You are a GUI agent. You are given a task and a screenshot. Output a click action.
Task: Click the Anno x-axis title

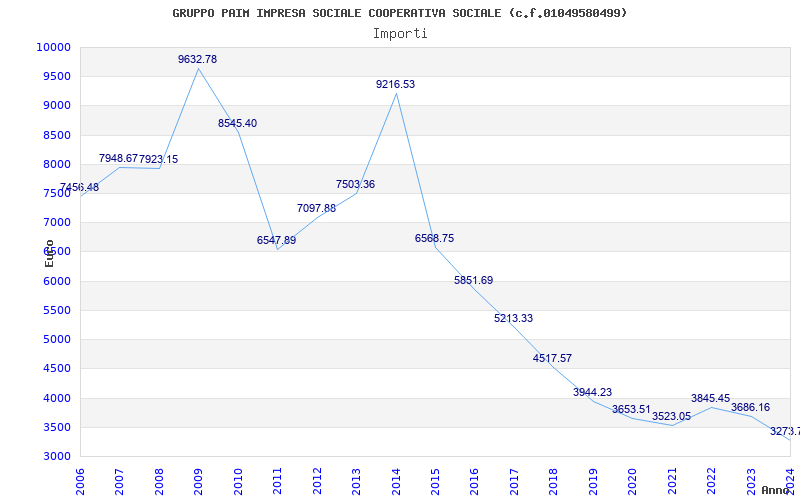coord(775,490)
